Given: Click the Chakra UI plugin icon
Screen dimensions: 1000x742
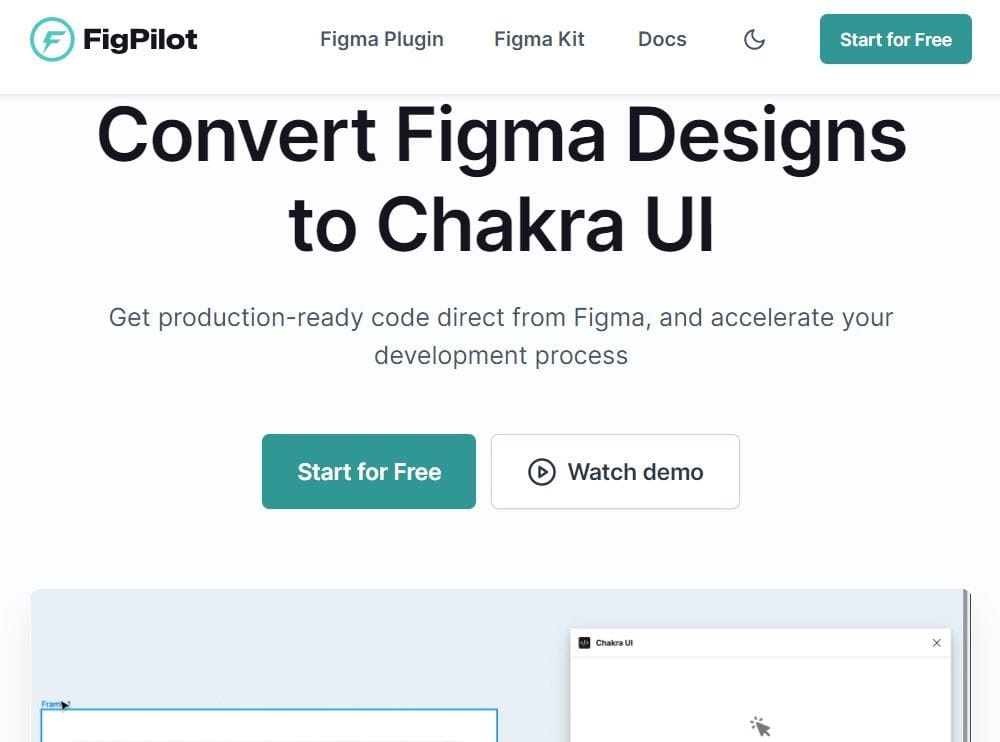Looking at the screenshot, I should point(585,642).
